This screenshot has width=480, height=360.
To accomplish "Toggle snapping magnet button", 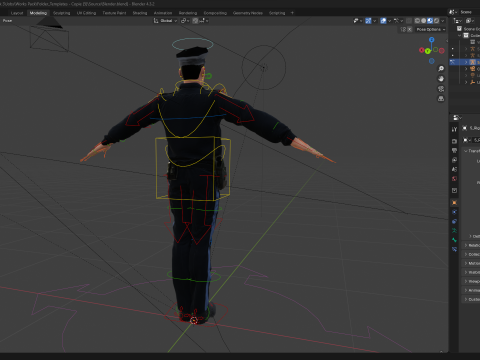I will [x=195, y=21].
